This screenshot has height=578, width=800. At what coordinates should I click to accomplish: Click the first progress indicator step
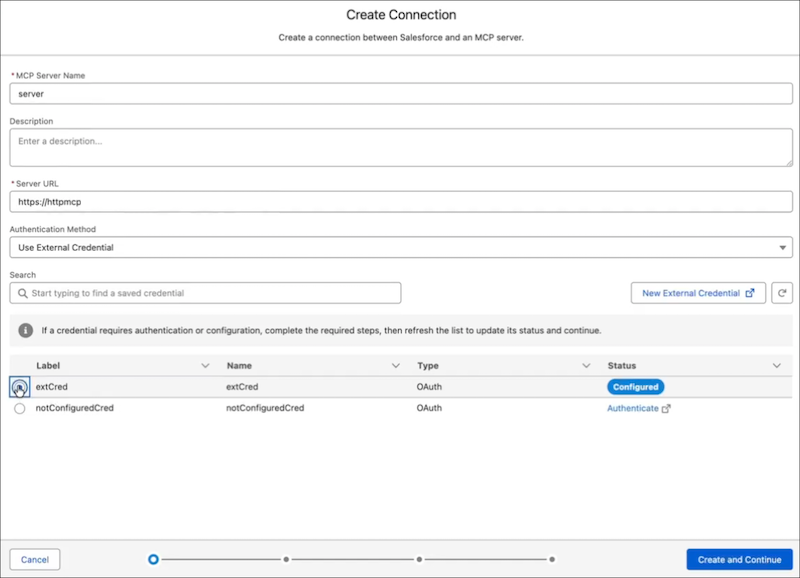pos(153,560)
